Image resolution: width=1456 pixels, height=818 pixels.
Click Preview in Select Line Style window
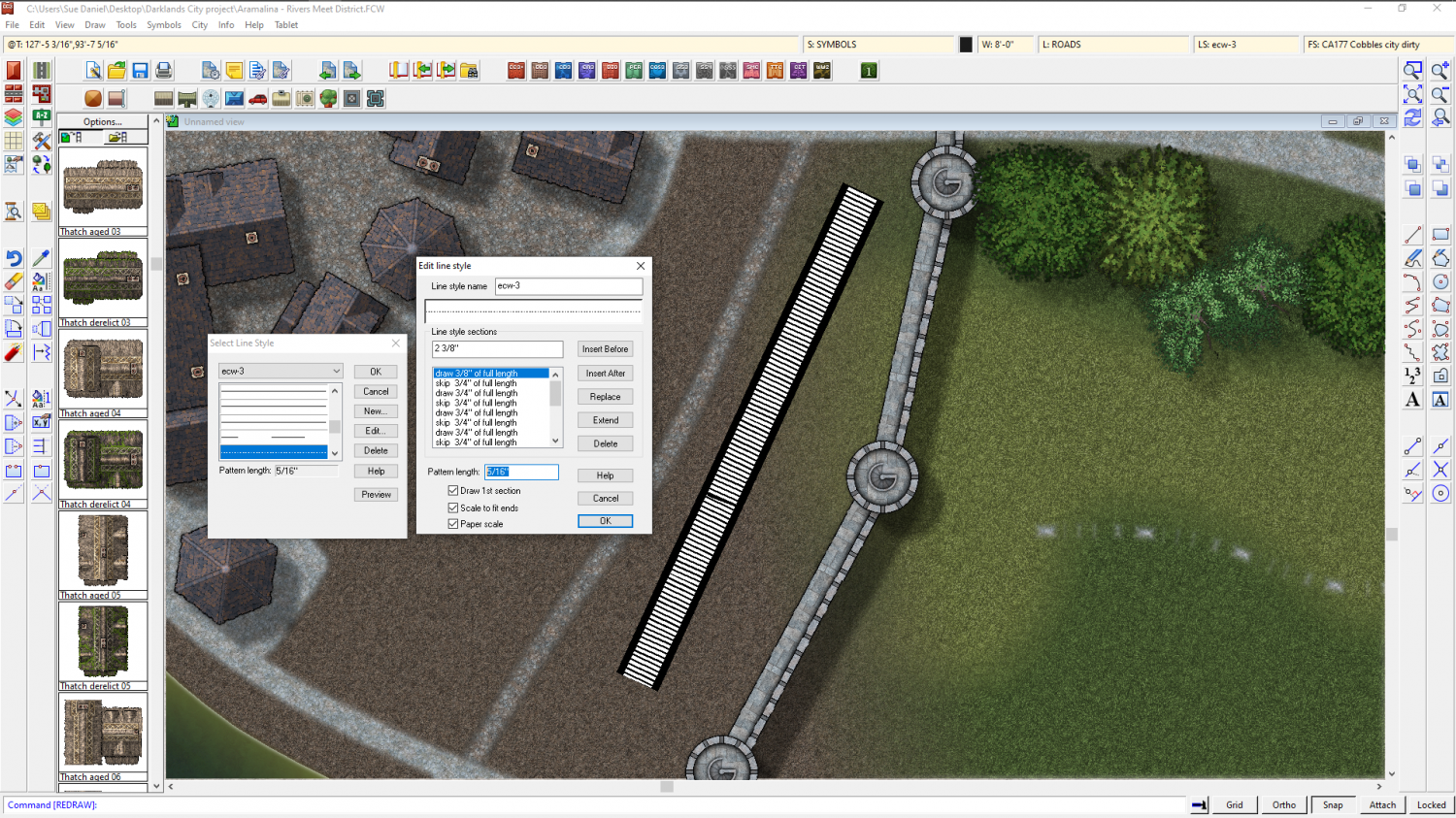tap(376, 495)
